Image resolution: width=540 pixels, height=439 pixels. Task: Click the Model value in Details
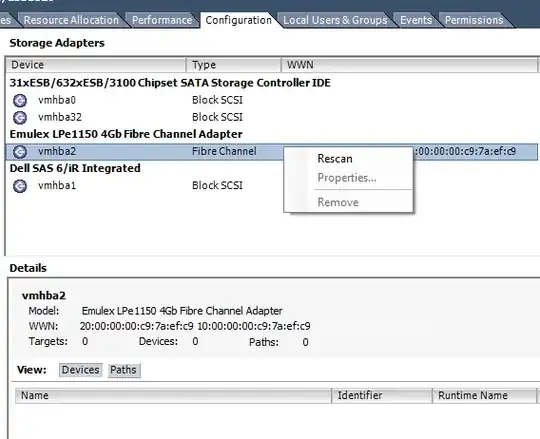tap(182, 311)
